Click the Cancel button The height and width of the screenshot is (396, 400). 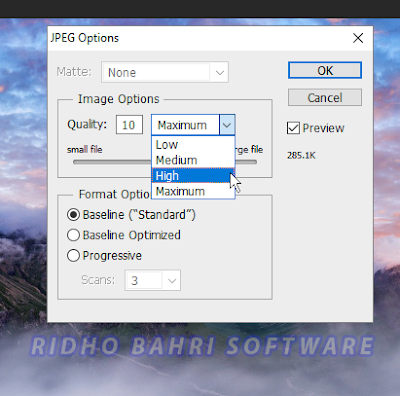pyautogui.click(x=325, y=97)
